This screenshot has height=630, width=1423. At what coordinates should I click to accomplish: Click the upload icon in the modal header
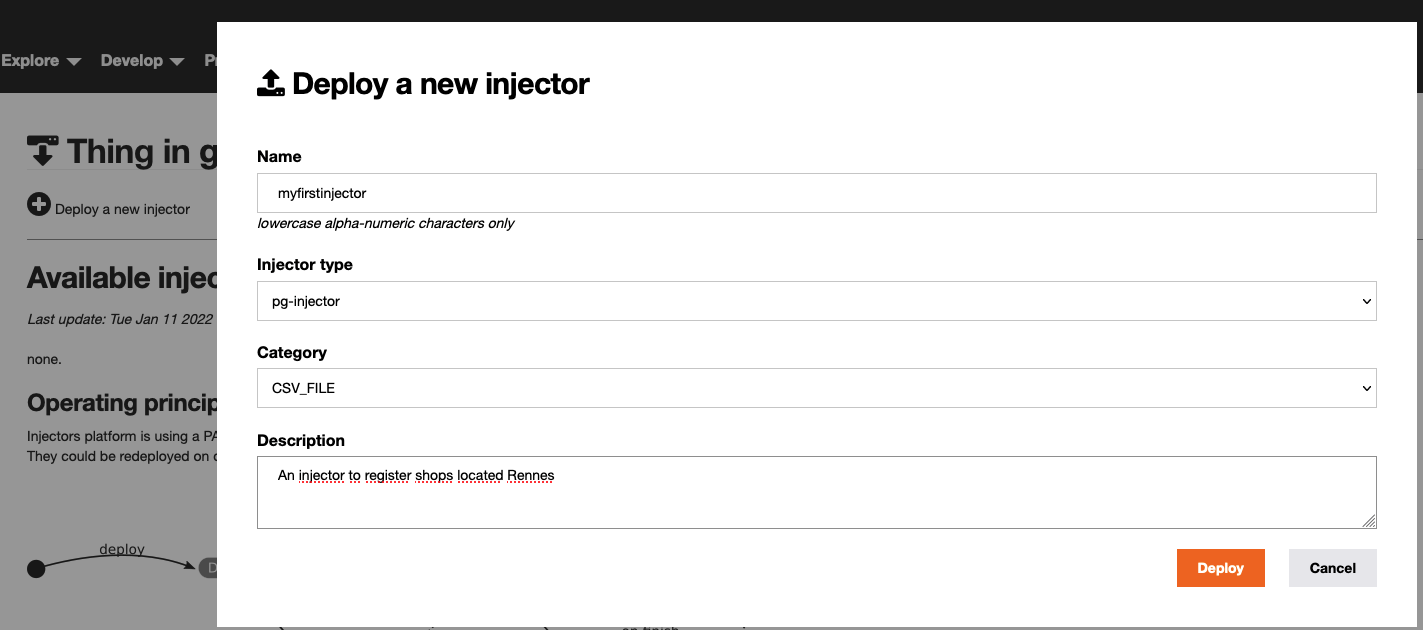coord(271,84)
